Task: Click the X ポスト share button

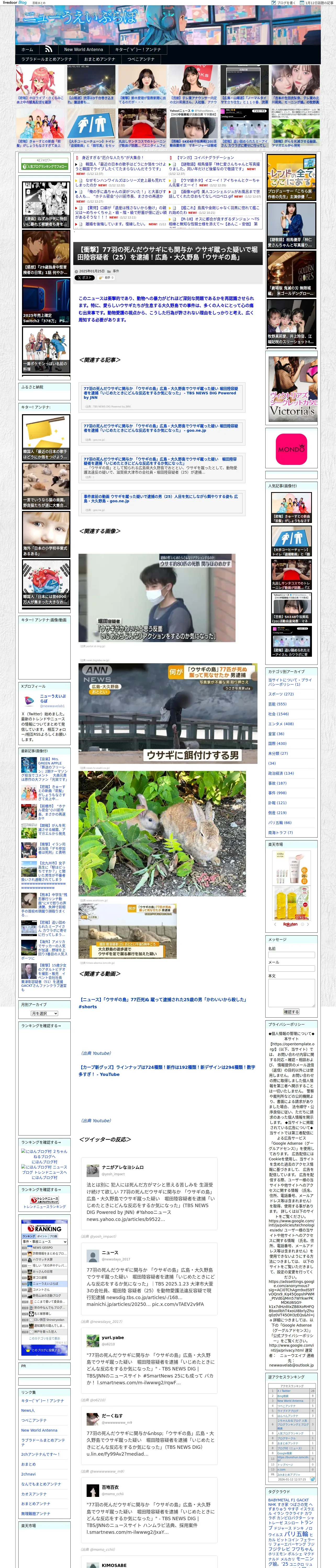Action: 84,278
